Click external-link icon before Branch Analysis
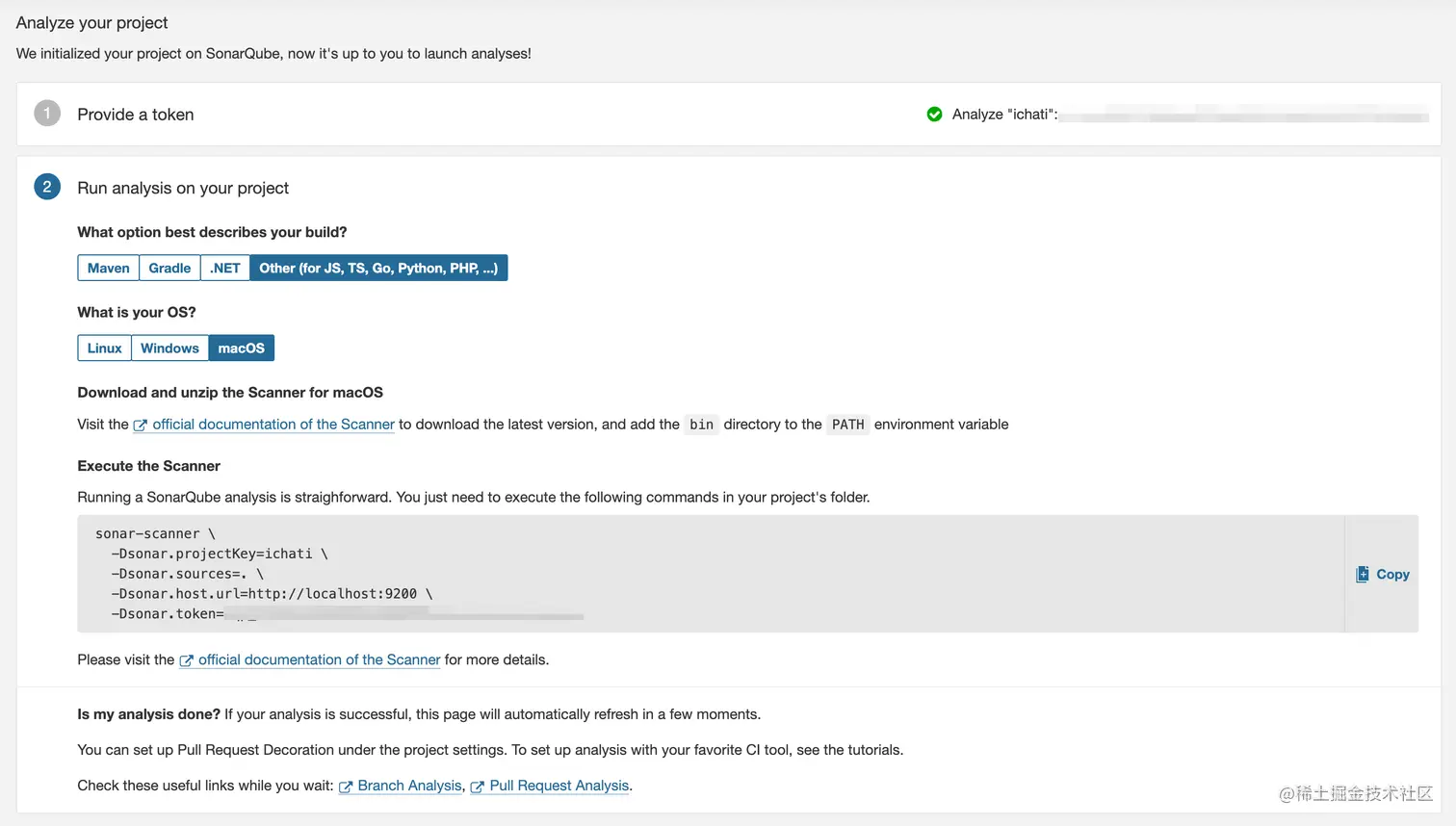1456x826 pixels. coord(346,787)
